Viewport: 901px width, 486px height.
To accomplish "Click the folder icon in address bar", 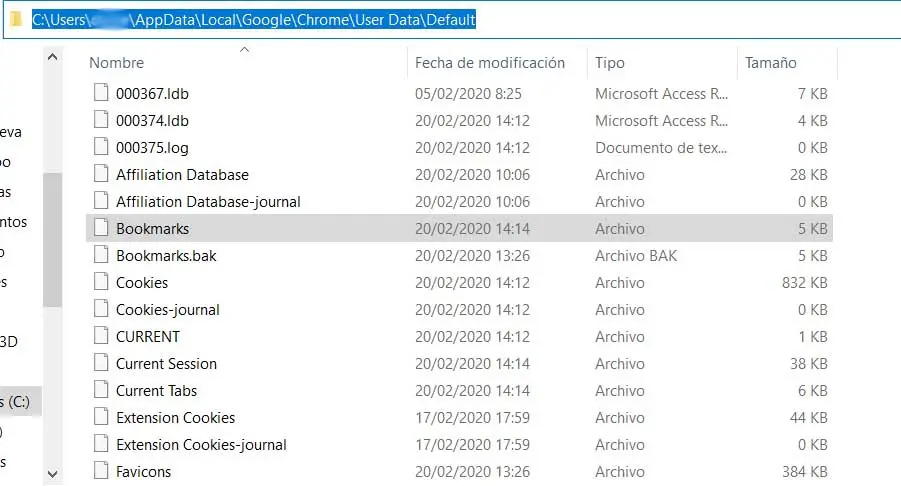I will [16, 19].
